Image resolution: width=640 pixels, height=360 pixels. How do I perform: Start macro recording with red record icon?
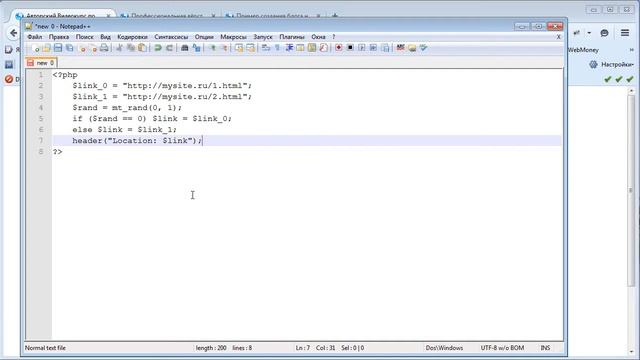pyautogui.click(x=338, y=48)
